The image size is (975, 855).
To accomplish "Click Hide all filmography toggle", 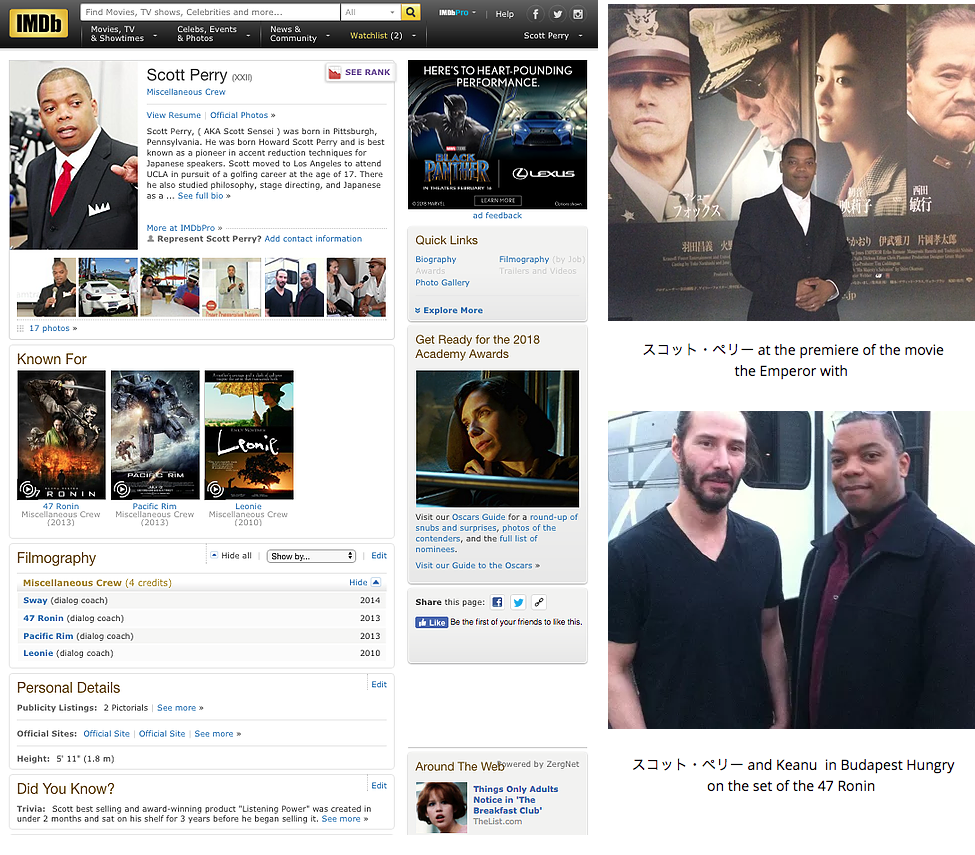I will [x=231, y=556].
